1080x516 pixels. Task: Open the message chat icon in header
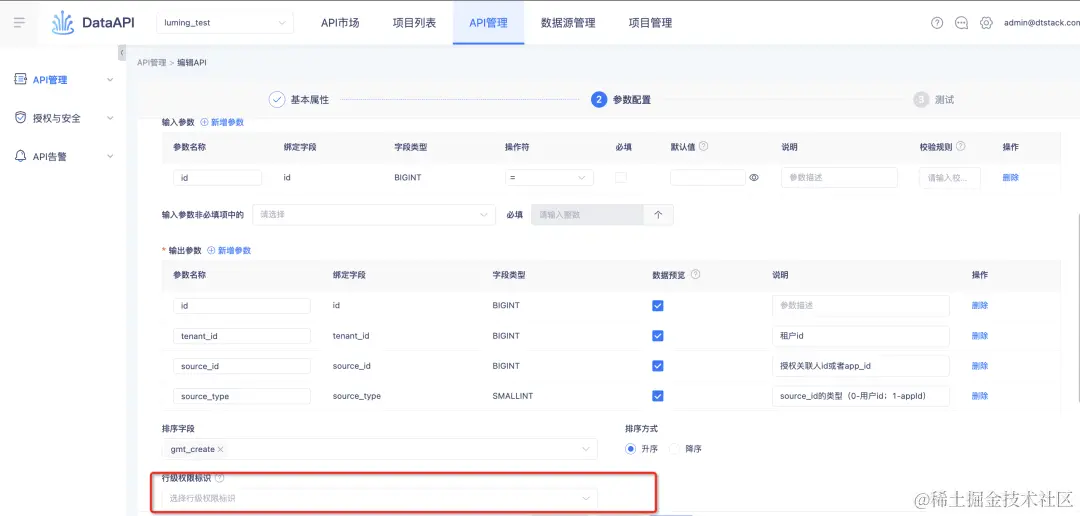point(962,23)
